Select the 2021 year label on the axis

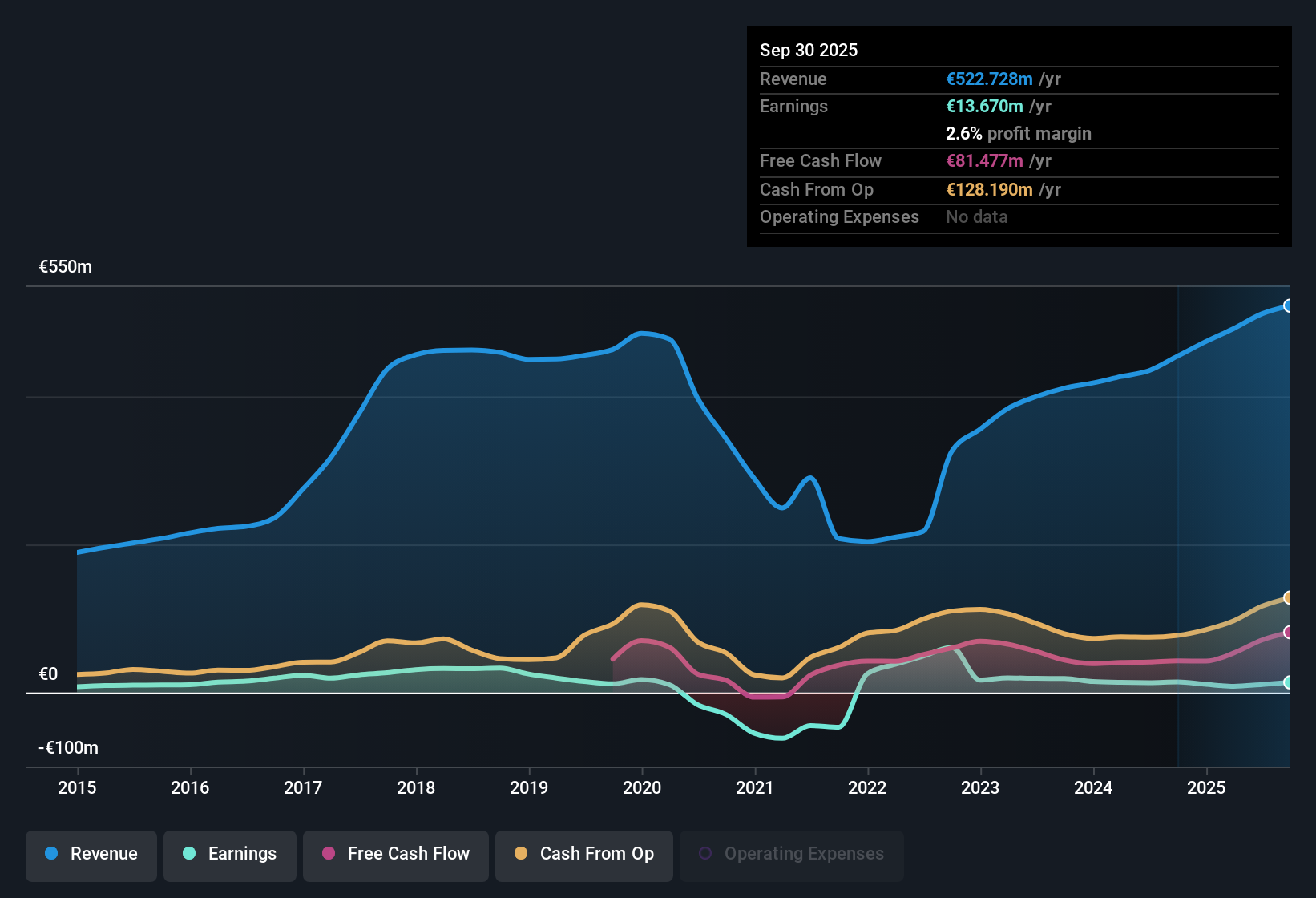click(x=754, y=788)
